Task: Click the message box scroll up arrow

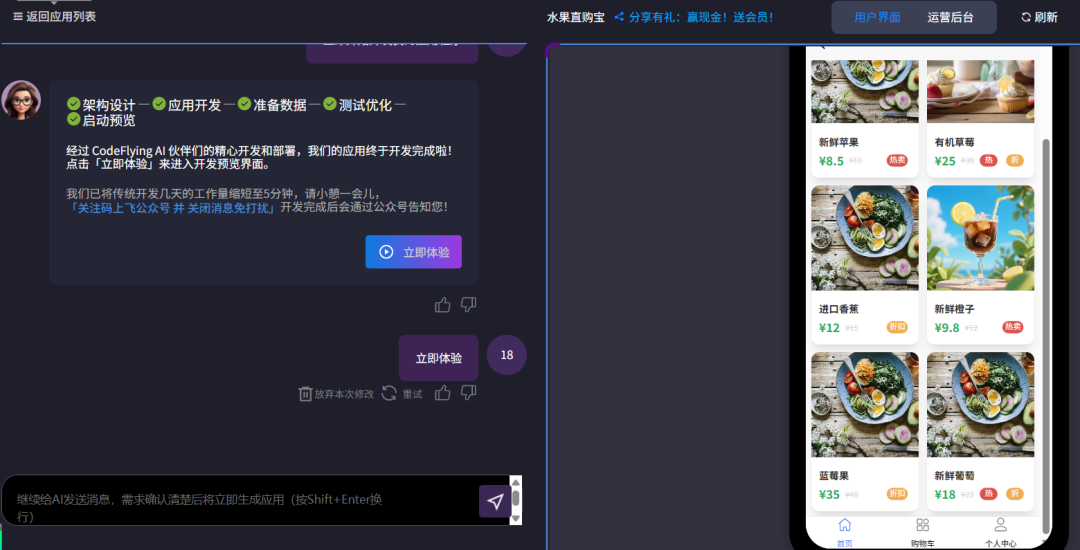Action: (x=515, y=481)
